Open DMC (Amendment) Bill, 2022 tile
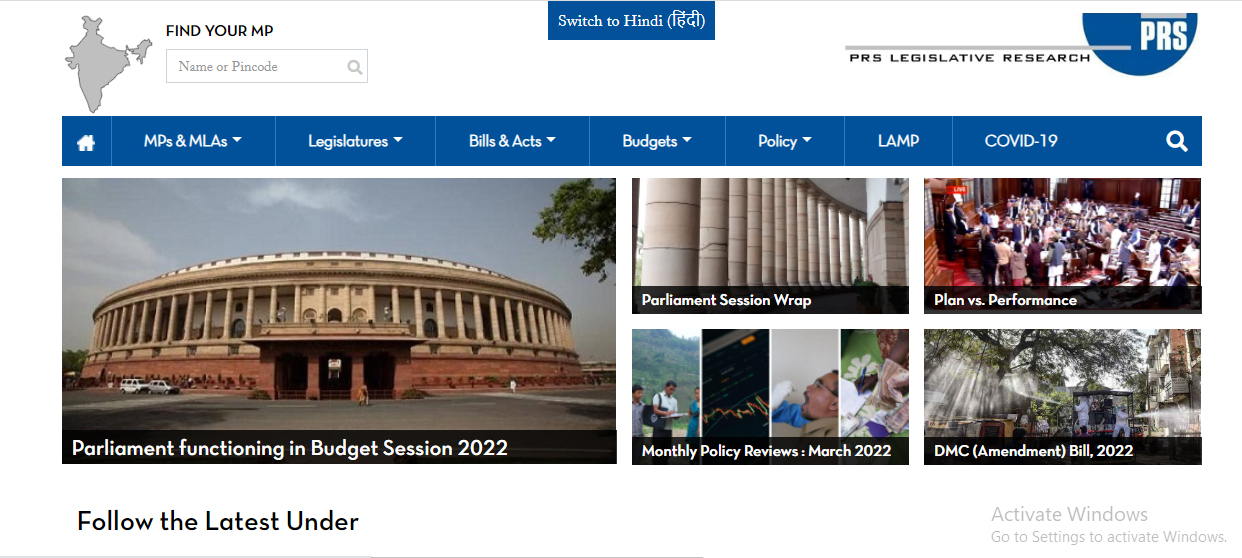 (x=1062, y=397)
